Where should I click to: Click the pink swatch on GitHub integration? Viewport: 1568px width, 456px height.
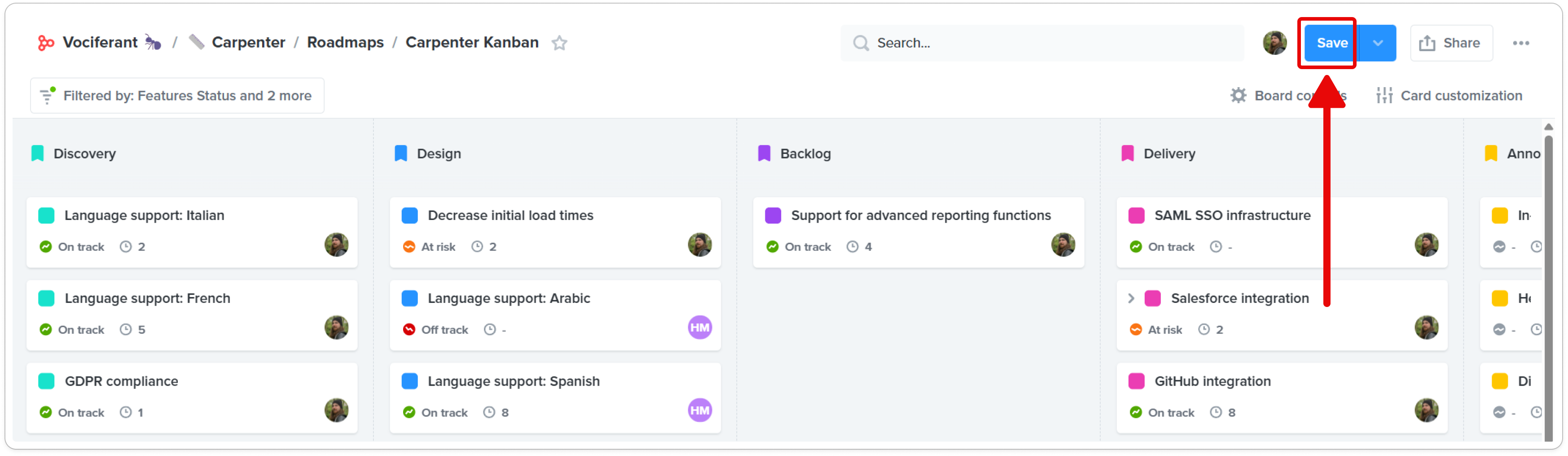1137,381
